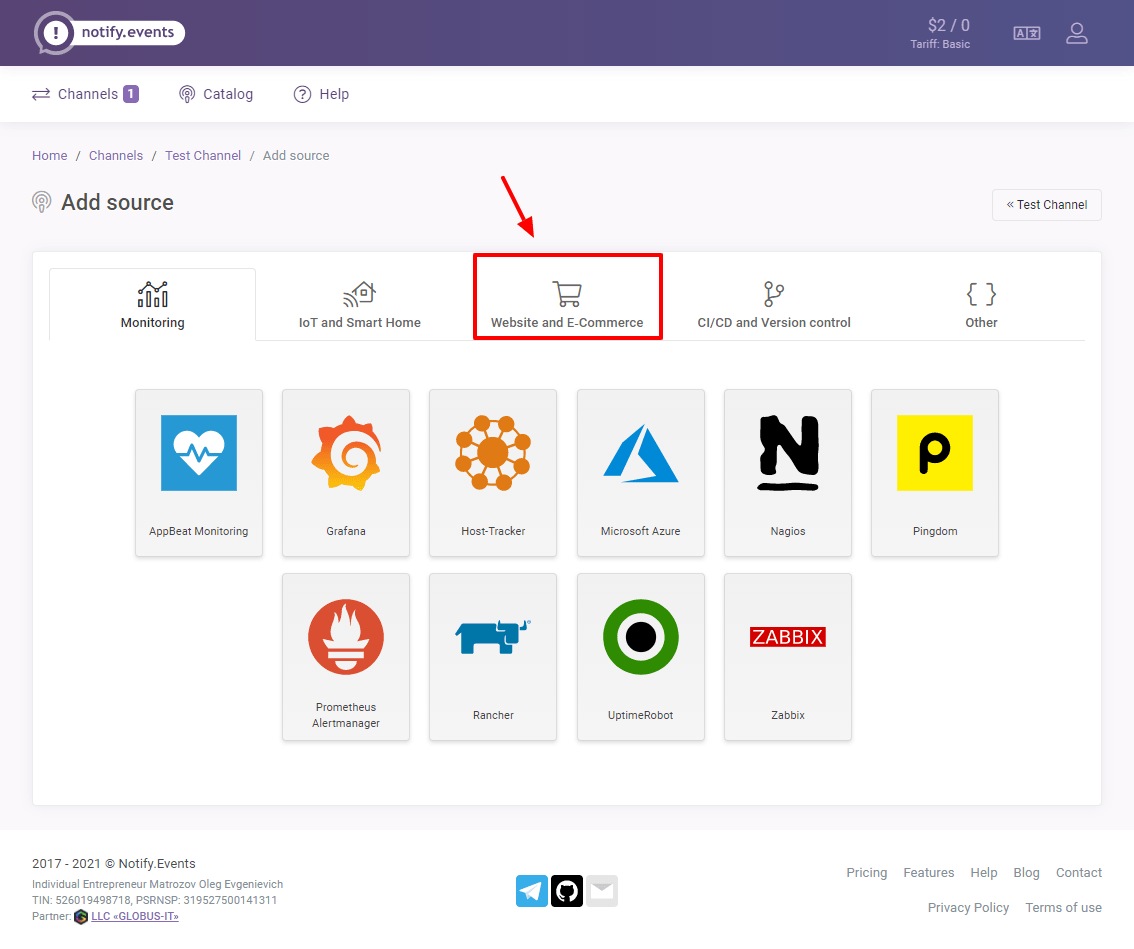
Task: Open Test Channel breadcrumb link
Action: tap(202, 156)
